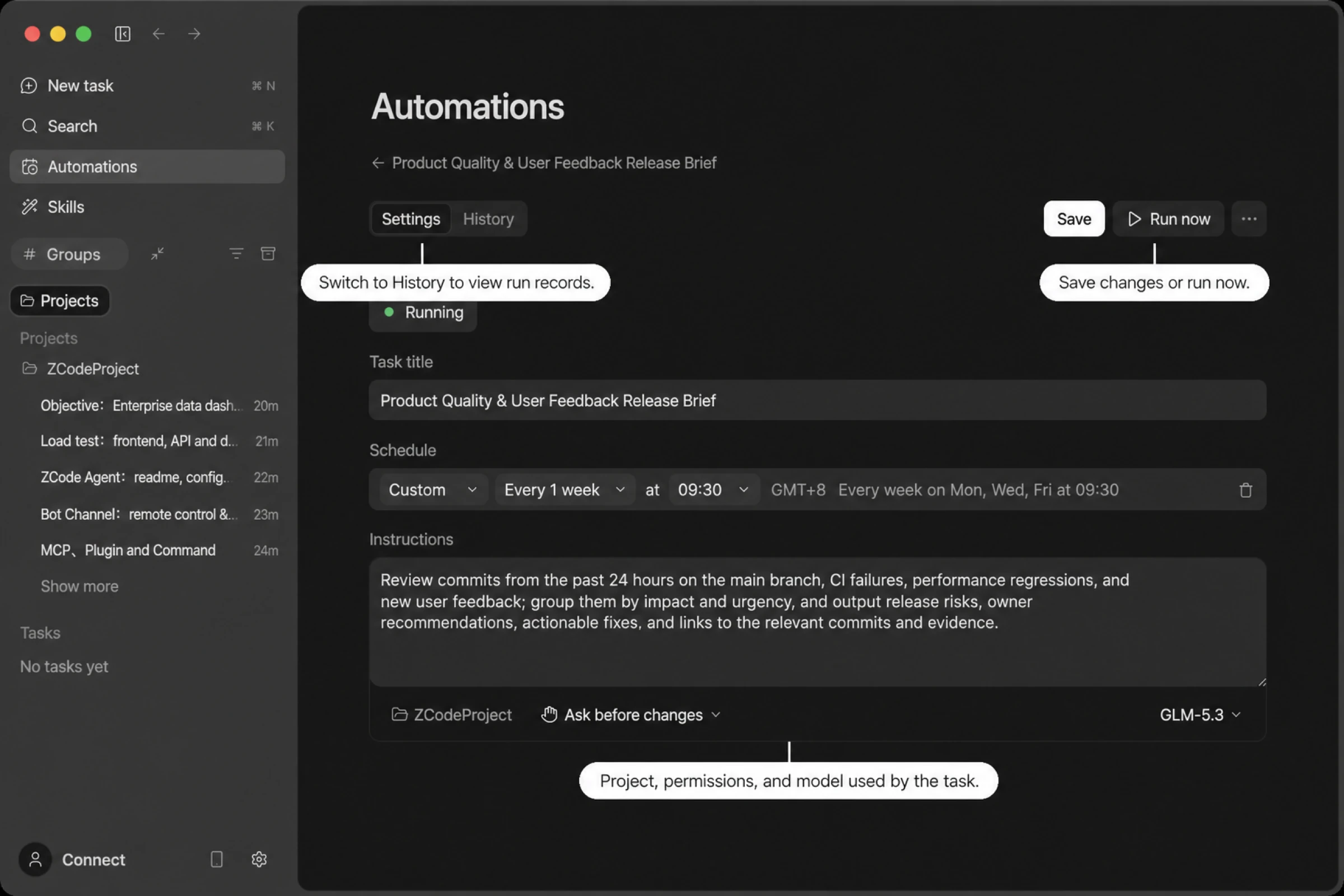Click the Skills magic wand icon

(x=30, y=207)
